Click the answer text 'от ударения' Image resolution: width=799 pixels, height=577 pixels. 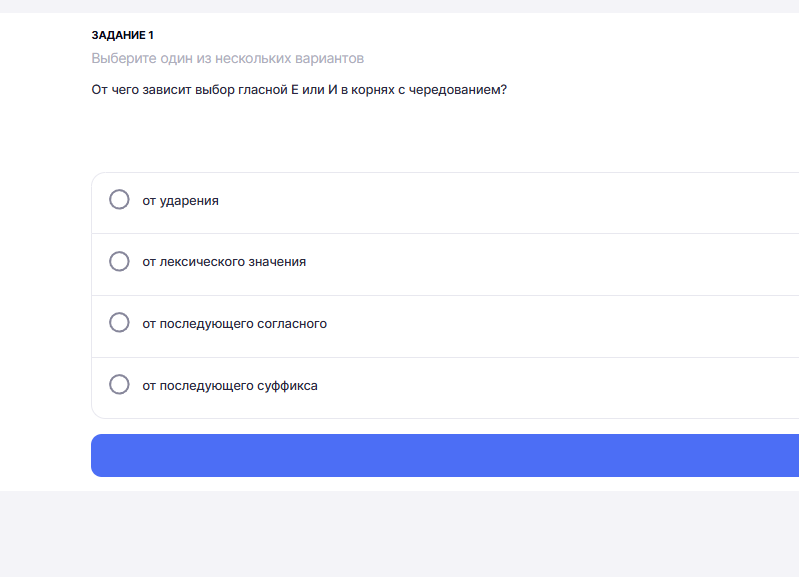pos(180,201)
